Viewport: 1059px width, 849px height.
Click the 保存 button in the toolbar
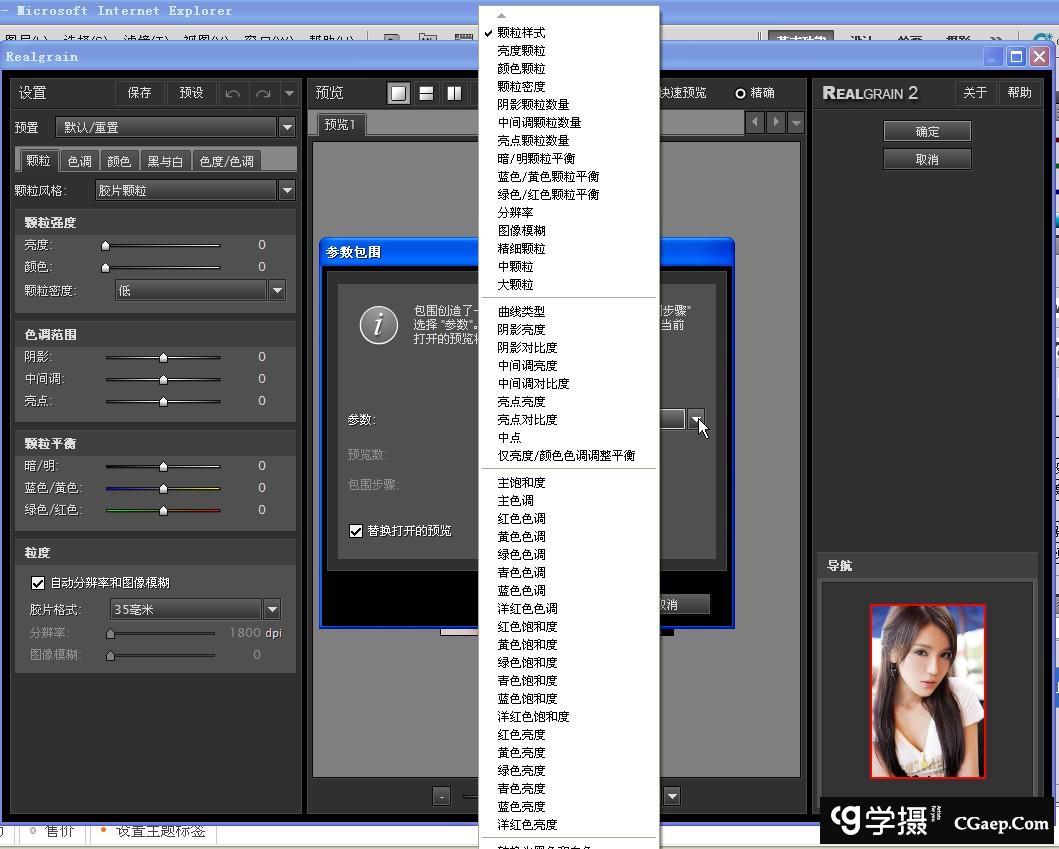(x=139, y=92)
